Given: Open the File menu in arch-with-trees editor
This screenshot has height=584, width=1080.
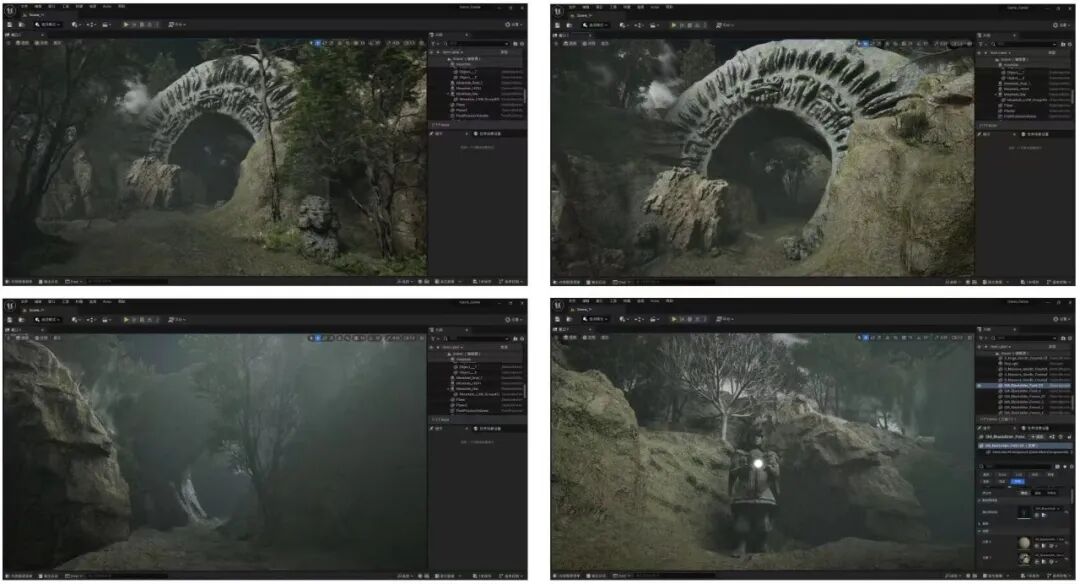Looking at the screenshot, I should pyautogui.click(x=24, y=6).
